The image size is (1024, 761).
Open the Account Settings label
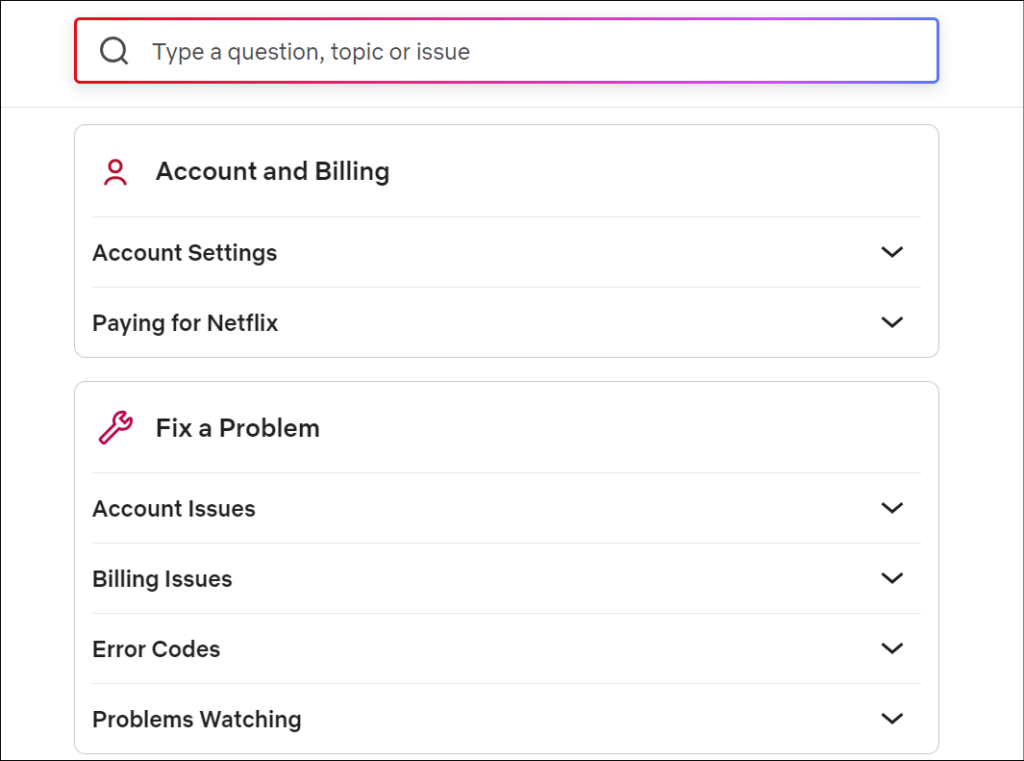click(x=185, y=253)
